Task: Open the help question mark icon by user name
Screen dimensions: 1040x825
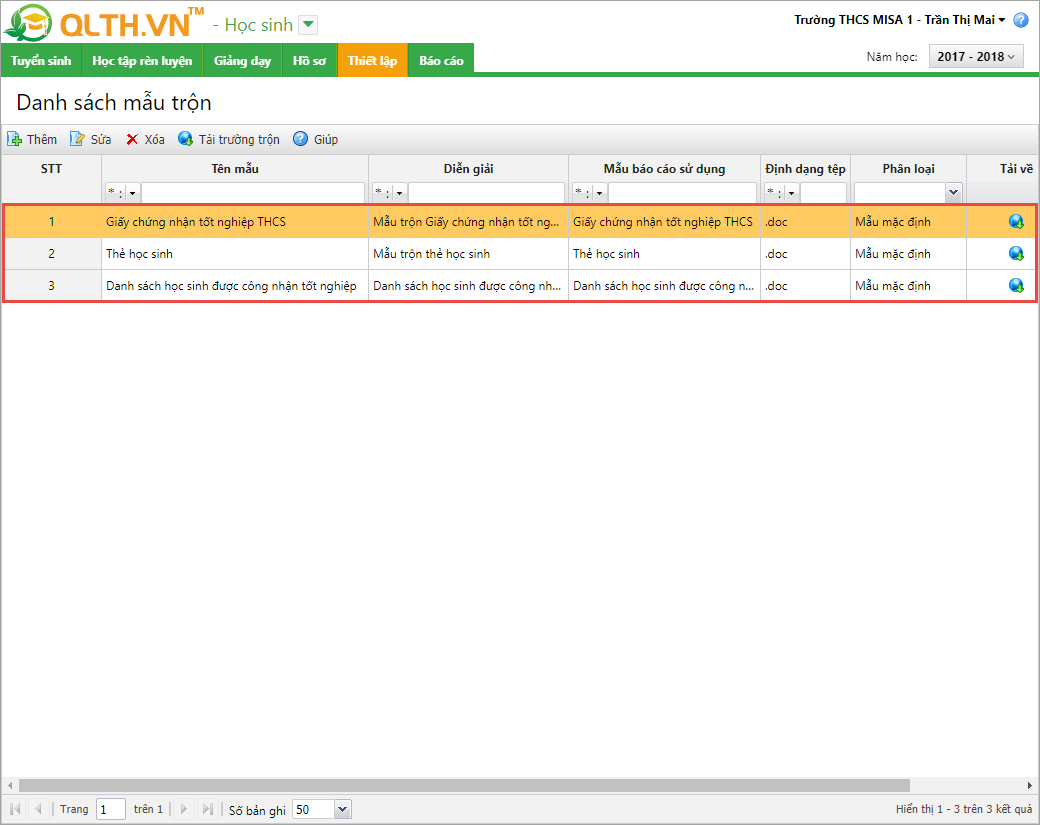Action: point(1021,21)
